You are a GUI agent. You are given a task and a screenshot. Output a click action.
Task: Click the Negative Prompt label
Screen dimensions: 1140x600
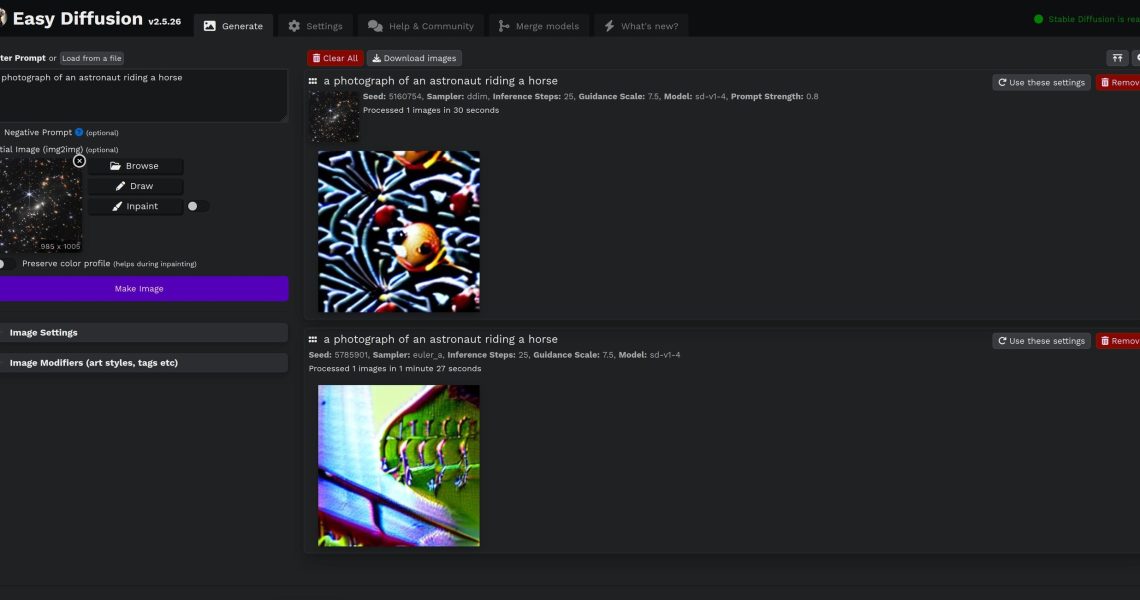38,132
